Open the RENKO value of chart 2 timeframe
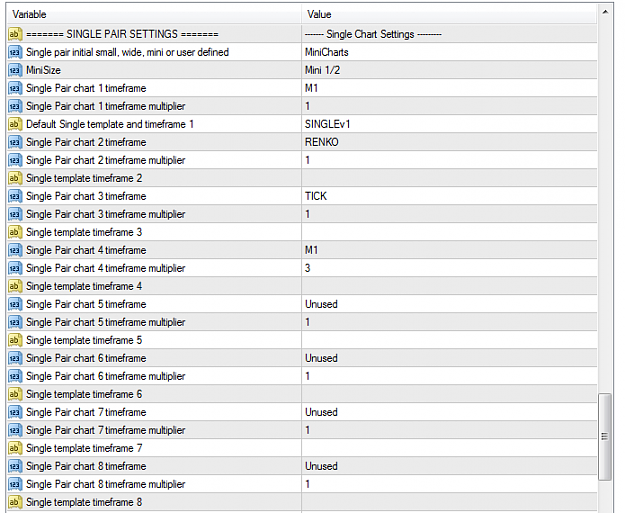This screenshot has width=625, height=513. (x=449, y=142)
